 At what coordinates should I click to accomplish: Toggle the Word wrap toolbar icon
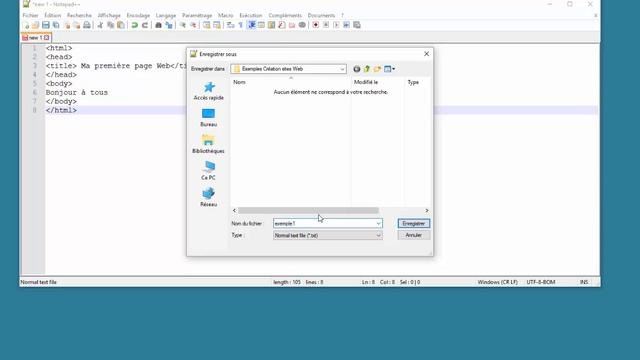pyautogui.click(x=231, y=25)
